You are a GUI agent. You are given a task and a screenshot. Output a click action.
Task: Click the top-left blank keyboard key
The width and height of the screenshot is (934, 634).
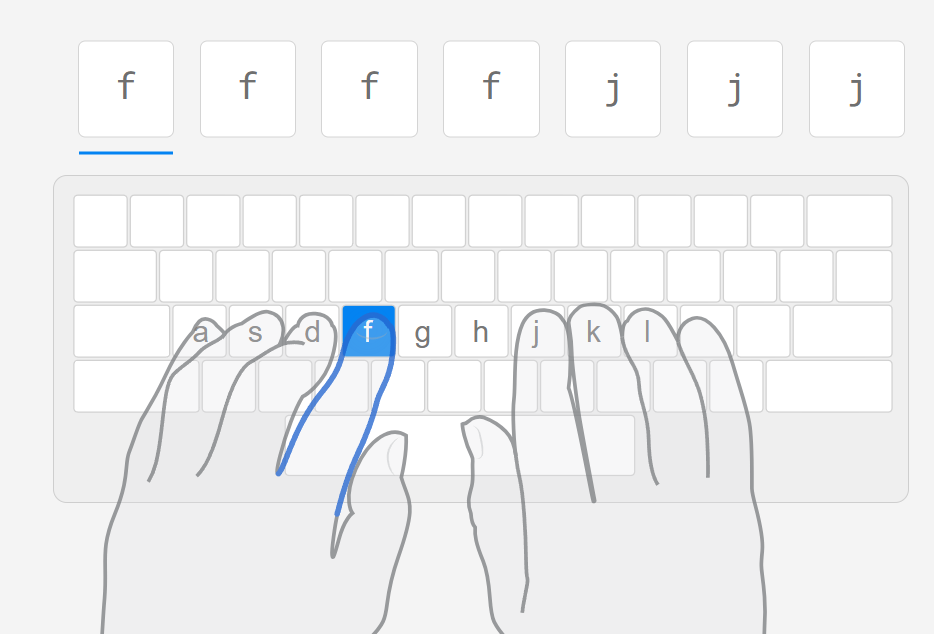(x=100, y=221)
